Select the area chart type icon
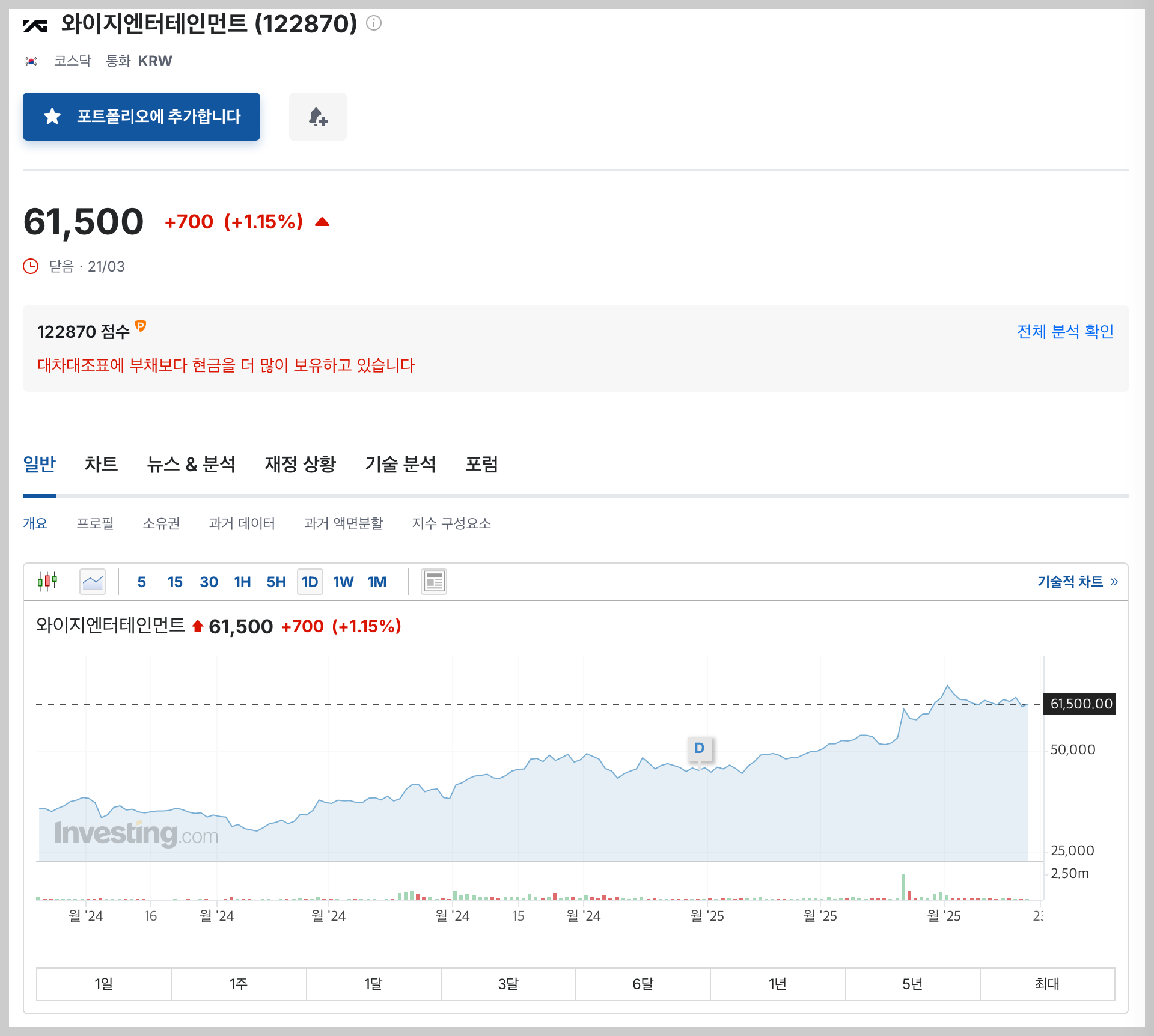This screenshot has width=1154, height=1036. click(93, 581)
